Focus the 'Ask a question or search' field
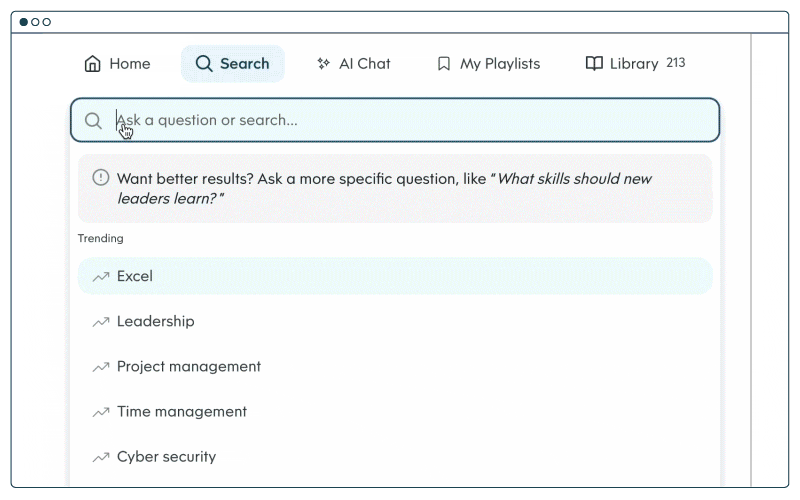 point(400,121)
